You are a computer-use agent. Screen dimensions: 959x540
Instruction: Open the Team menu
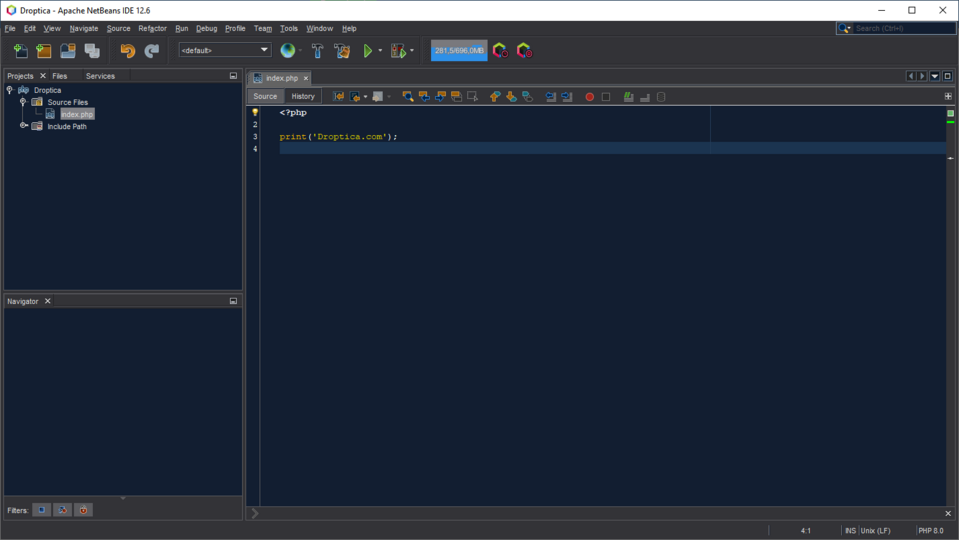(x=263, y=28)
